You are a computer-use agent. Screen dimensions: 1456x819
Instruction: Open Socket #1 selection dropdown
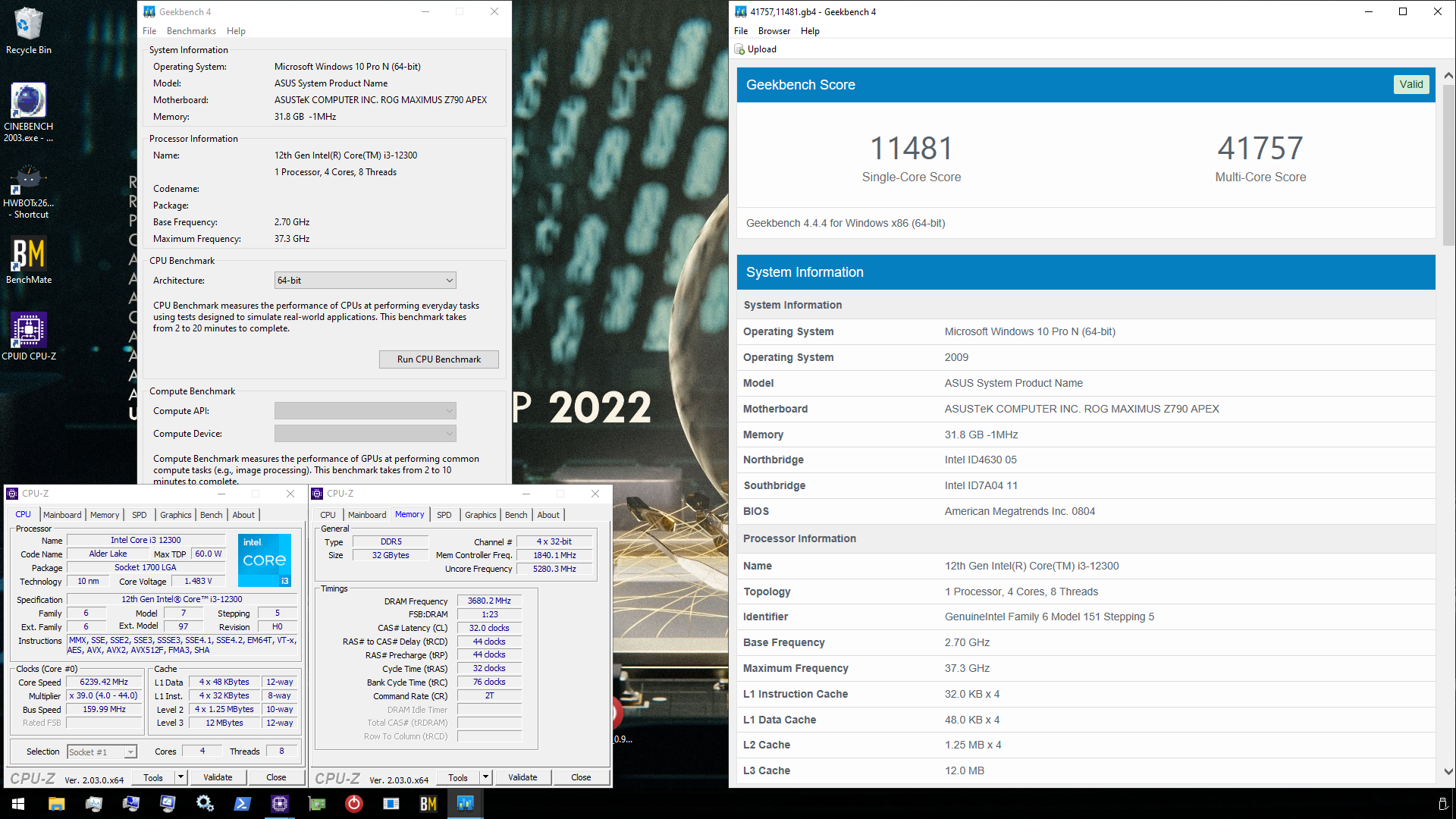[x=102, y=752]
